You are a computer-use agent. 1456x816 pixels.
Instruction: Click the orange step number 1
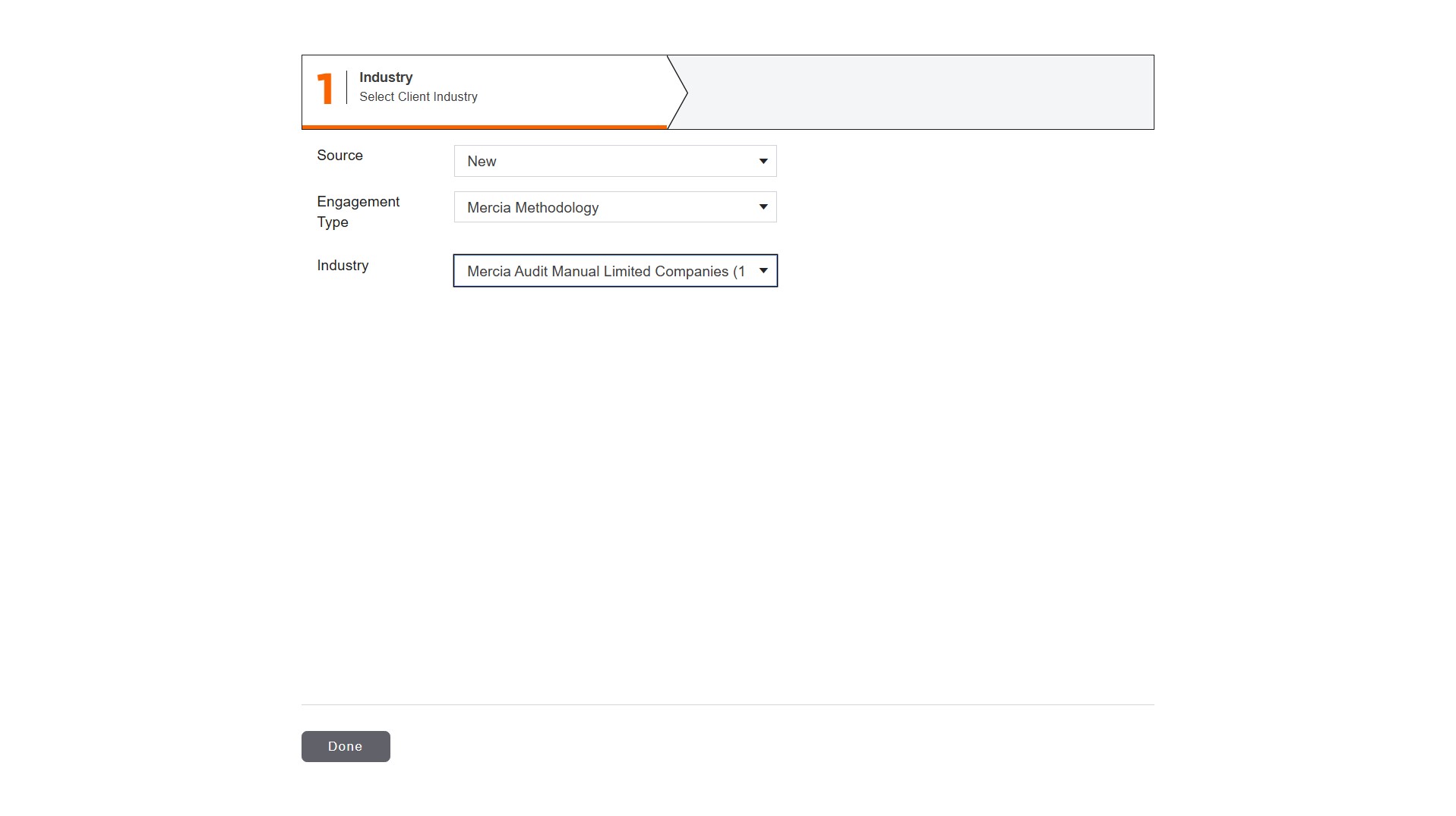325,89
